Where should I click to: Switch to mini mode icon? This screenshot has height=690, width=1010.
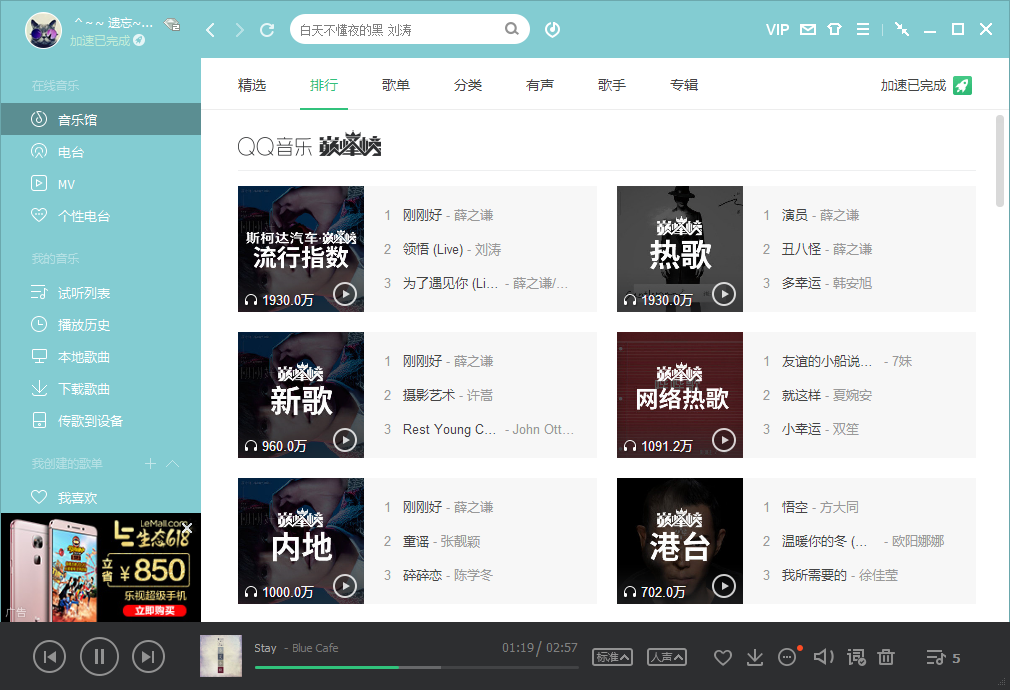[x=902, y=30]
